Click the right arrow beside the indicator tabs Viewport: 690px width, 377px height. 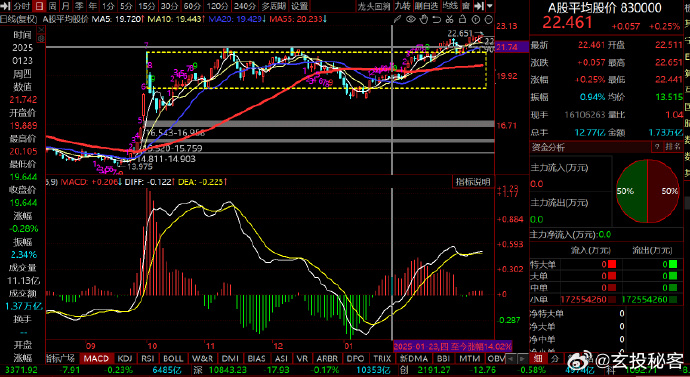pos(522,359)
